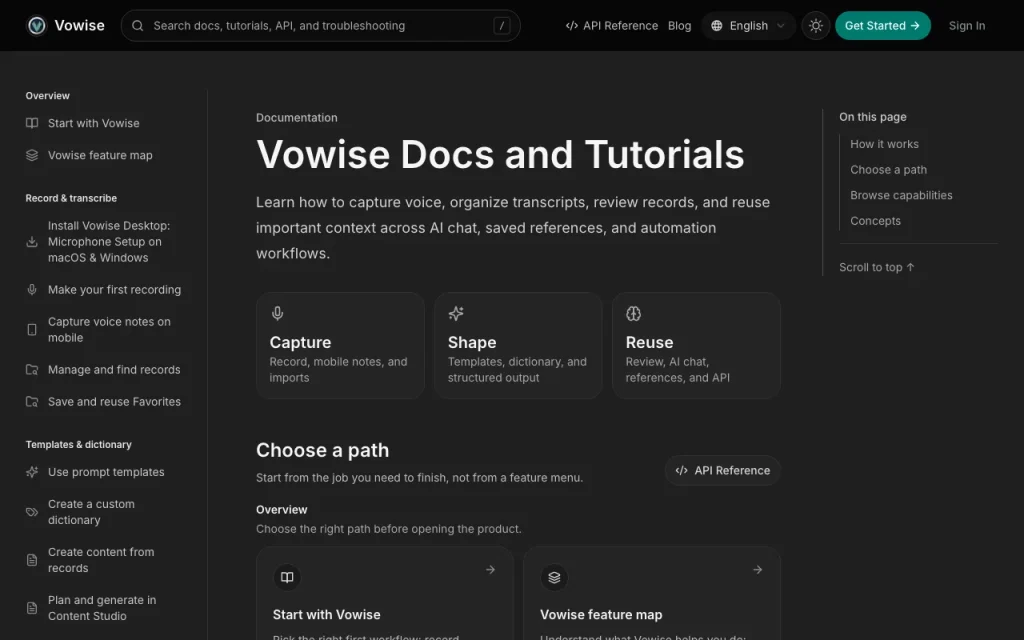The width and height of the screenshot is (1024, 640).
Task: Open the Reuse card
Action: click(696, 345)
